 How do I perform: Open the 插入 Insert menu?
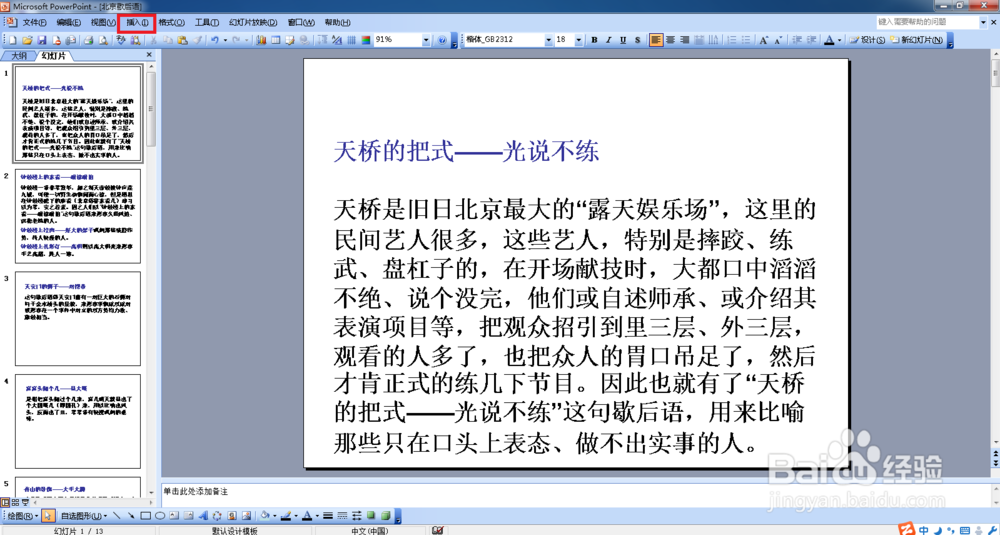coord(137,22)
